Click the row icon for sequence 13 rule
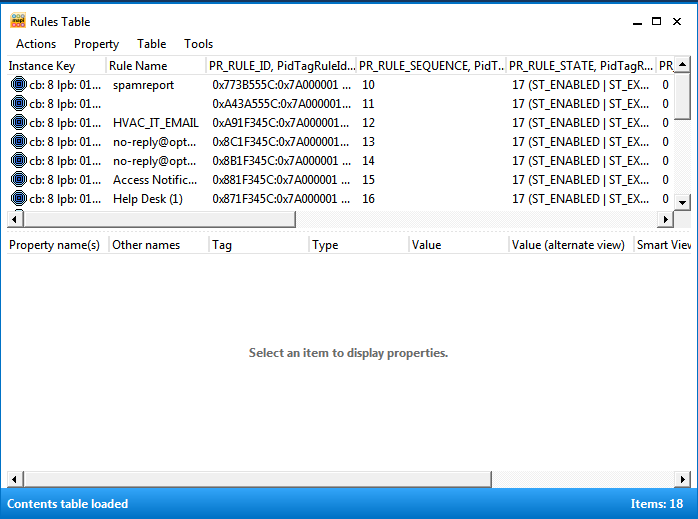The image size is (698, 519). coord(19,141)
